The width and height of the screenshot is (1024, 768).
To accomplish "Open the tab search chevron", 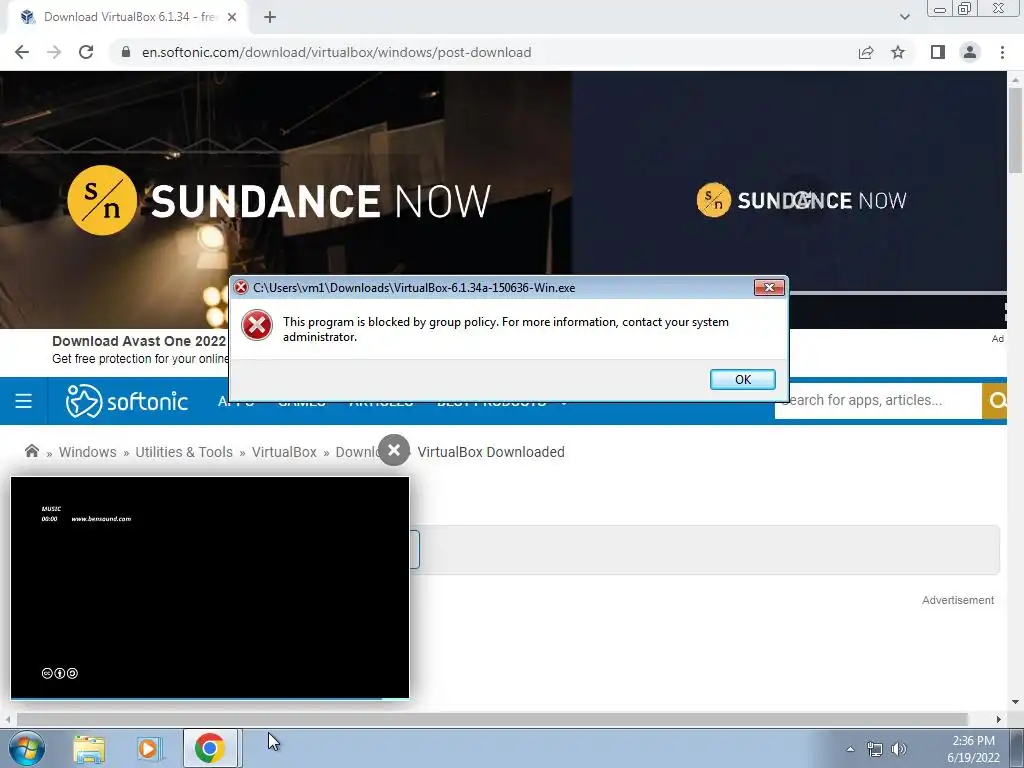I will 904,17.
